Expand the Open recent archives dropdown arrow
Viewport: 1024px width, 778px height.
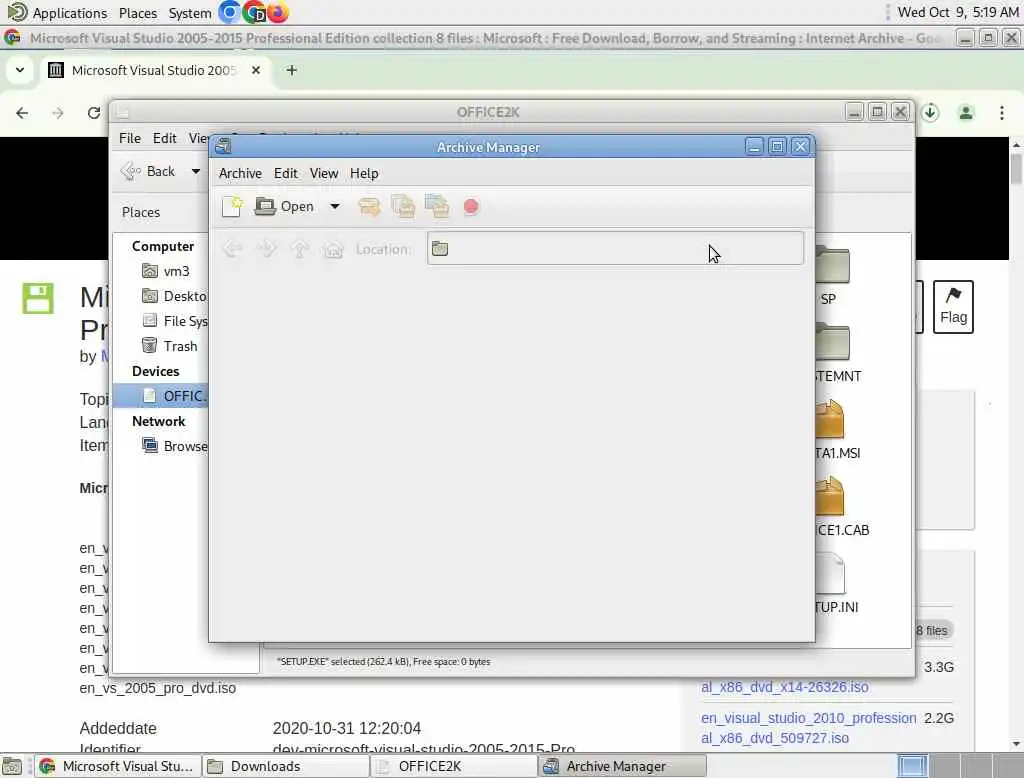[334, 206]
